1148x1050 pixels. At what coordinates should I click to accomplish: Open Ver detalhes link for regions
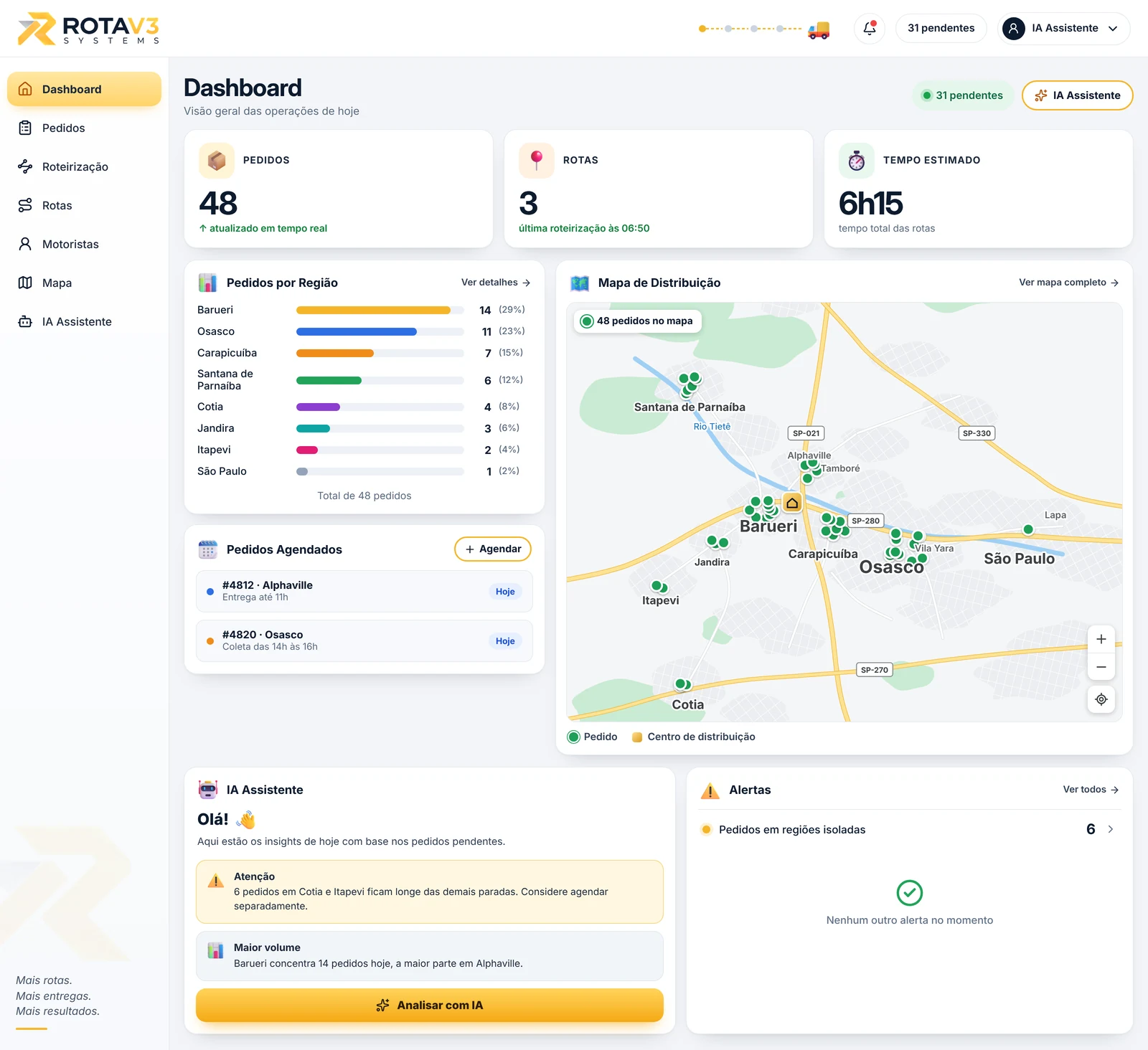tap(496, 283)
